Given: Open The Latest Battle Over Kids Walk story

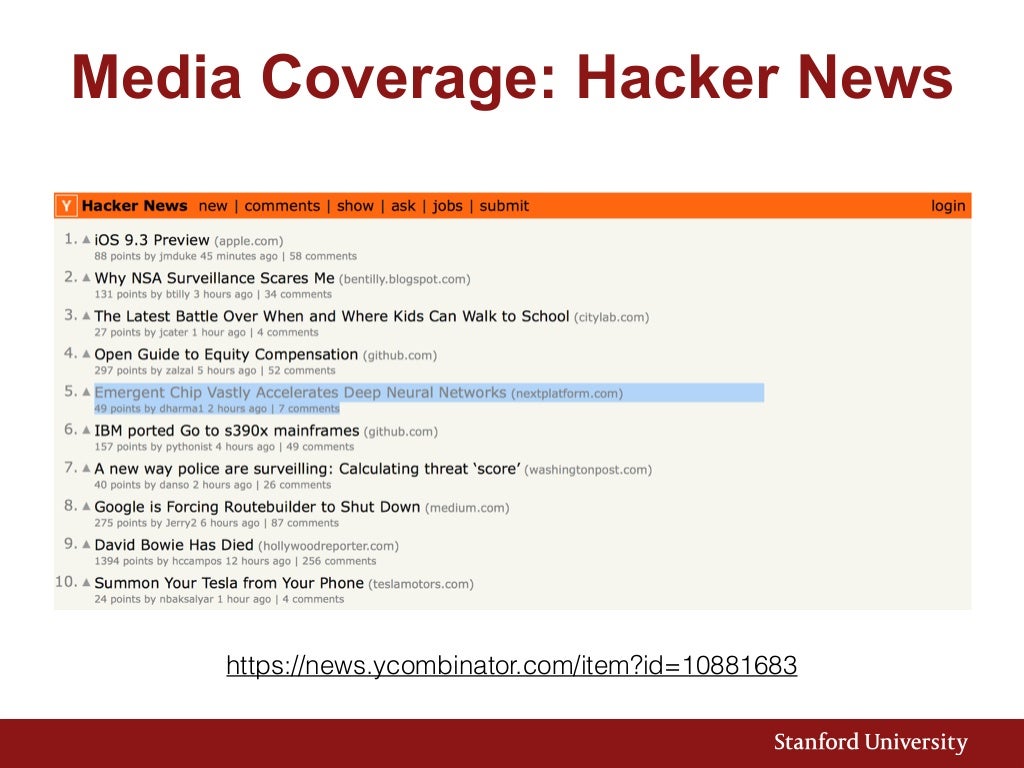Looking at the screenshot, I should (x=332, y=316).
